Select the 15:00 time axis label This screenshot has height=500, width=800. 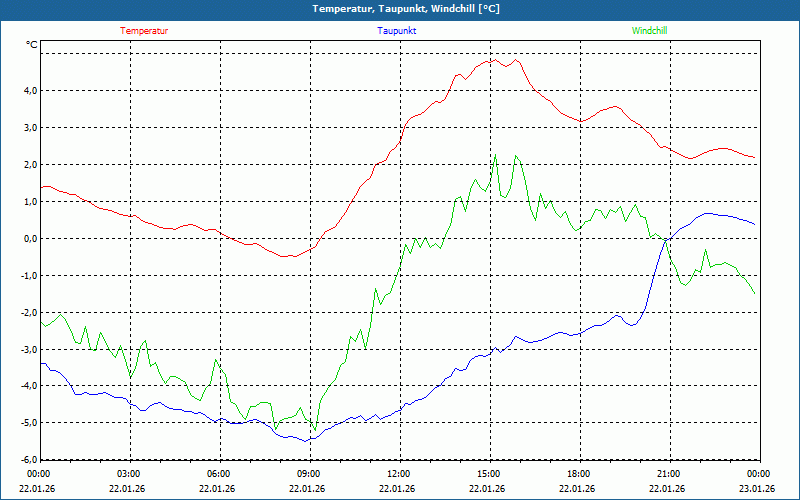(x=488, y=474)
